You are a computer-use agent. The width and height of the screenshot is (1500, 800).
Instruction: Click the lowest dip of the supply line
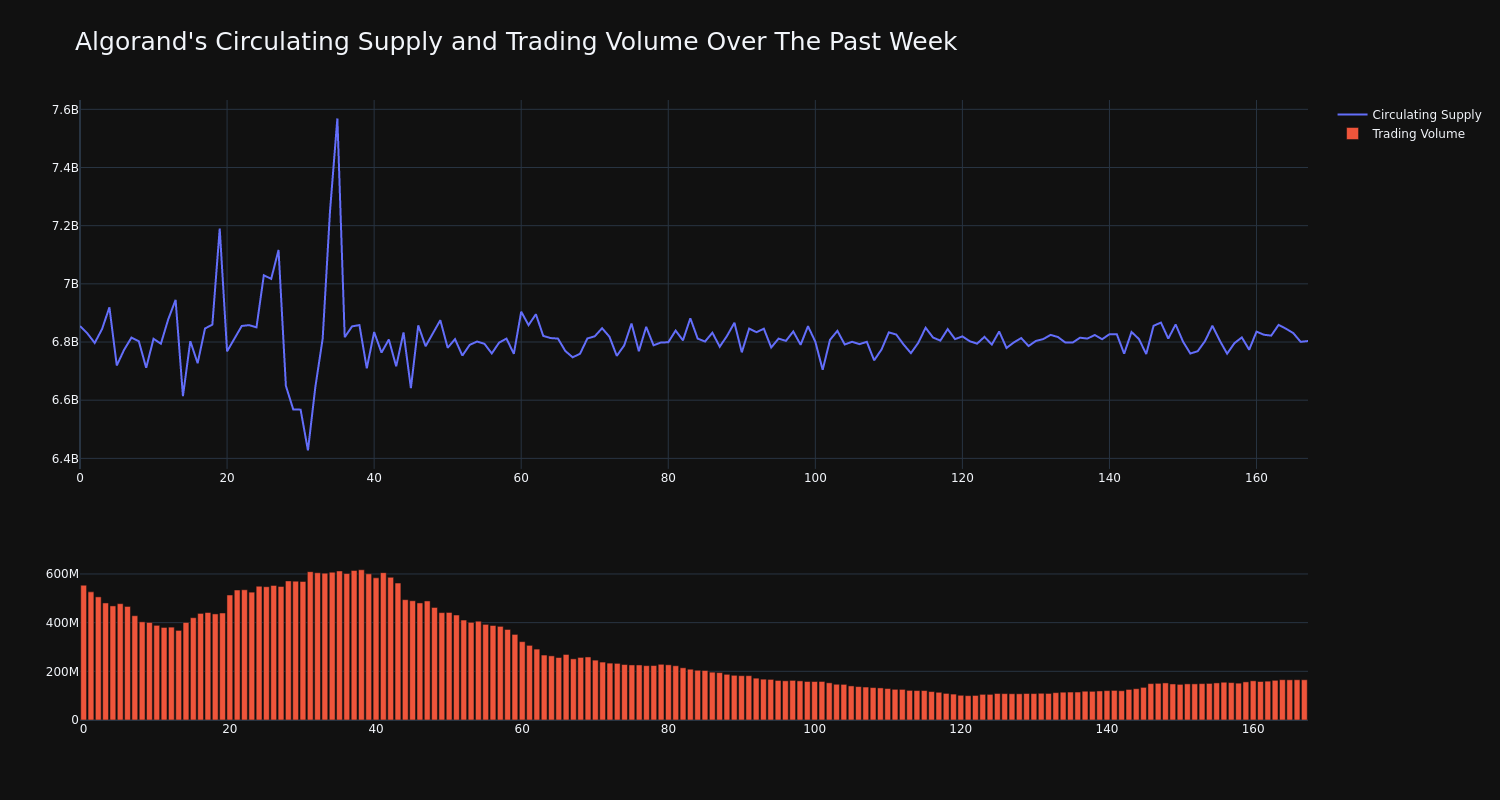(308, 449)
